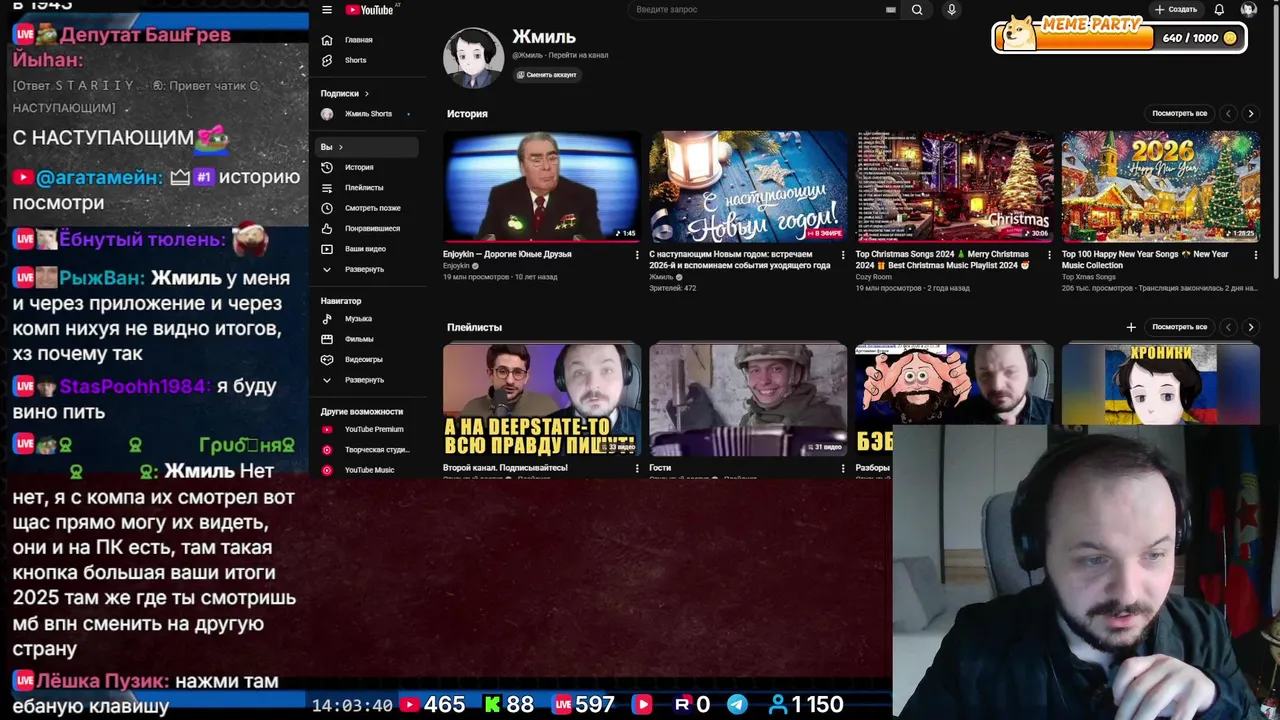Expand Развернуть below Ваши видео
The width and height of the screenshot is (1280, 720).
point(367,269)
